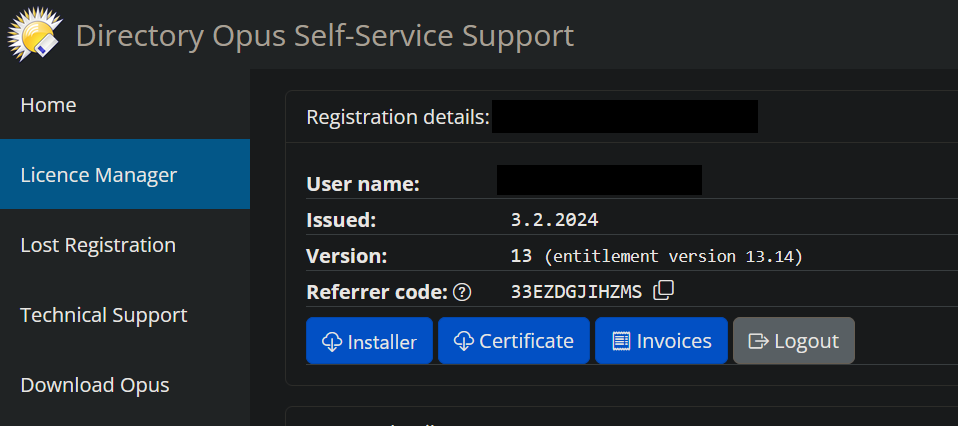Copy the referrer code using the copy icon
Image resolution: width=958 pixels, height=426 pixels.
(664, 291)
